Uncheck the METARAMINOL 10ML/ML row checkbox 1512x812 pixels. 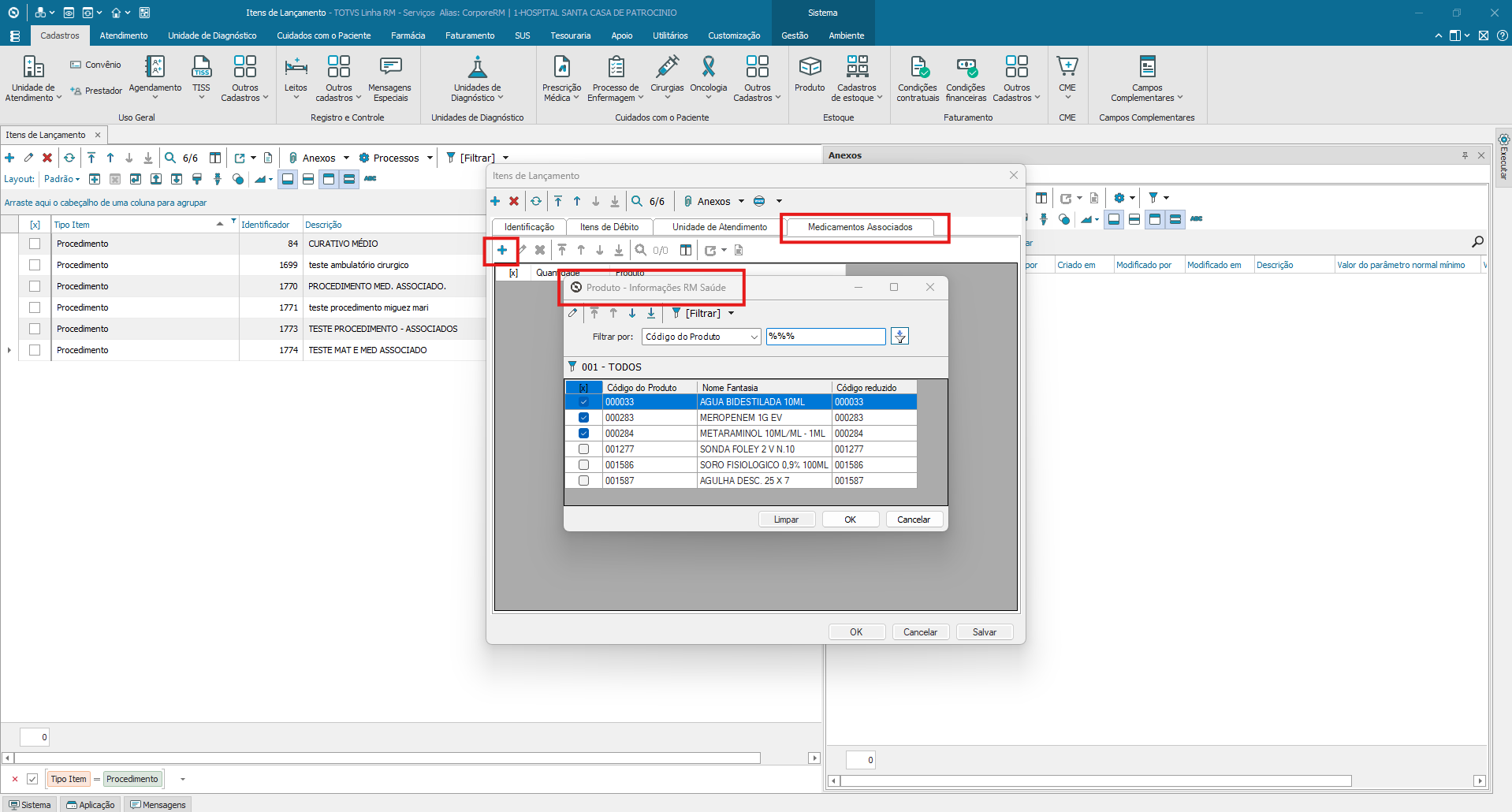pos(583,434)
